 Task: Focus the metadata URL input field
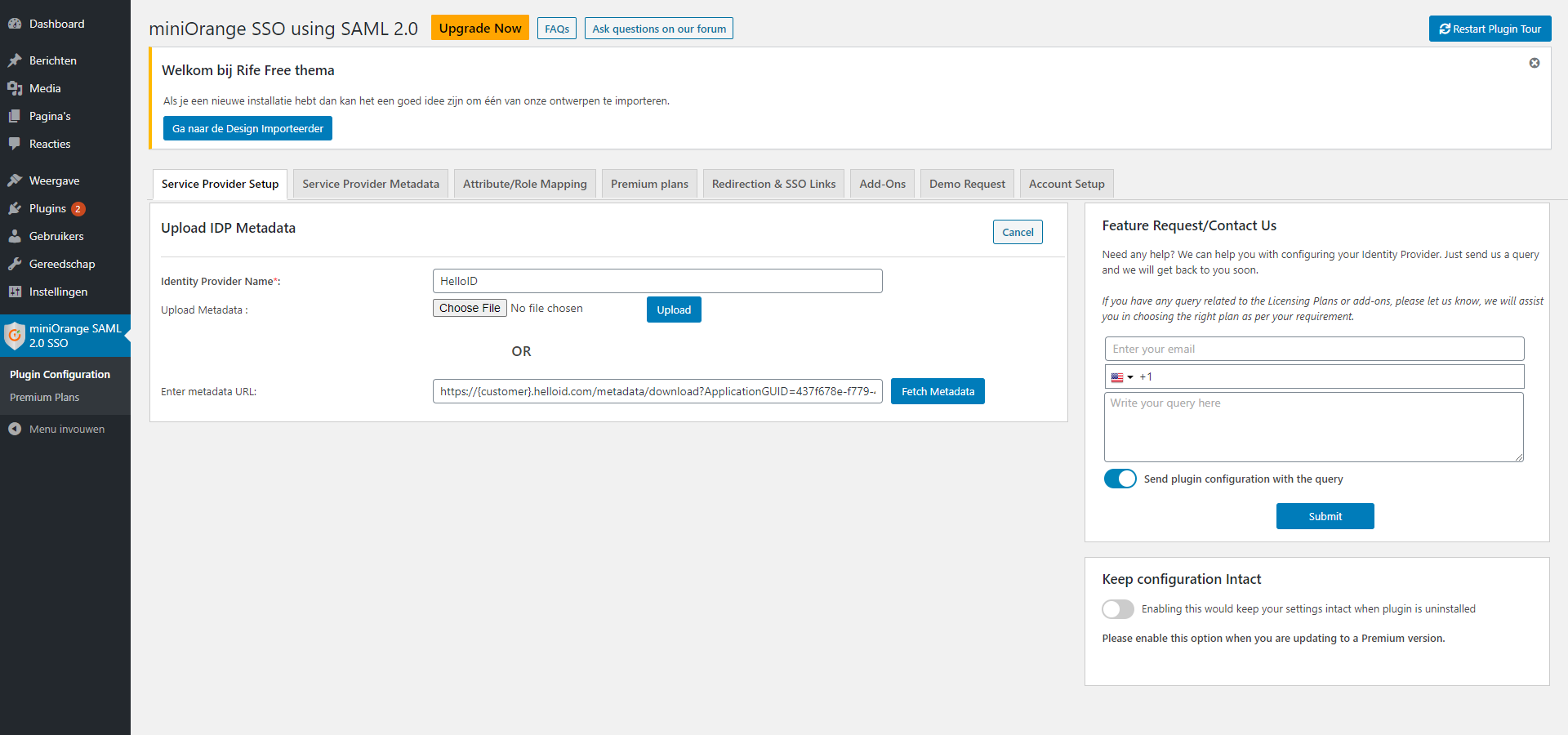coord(657,391)
